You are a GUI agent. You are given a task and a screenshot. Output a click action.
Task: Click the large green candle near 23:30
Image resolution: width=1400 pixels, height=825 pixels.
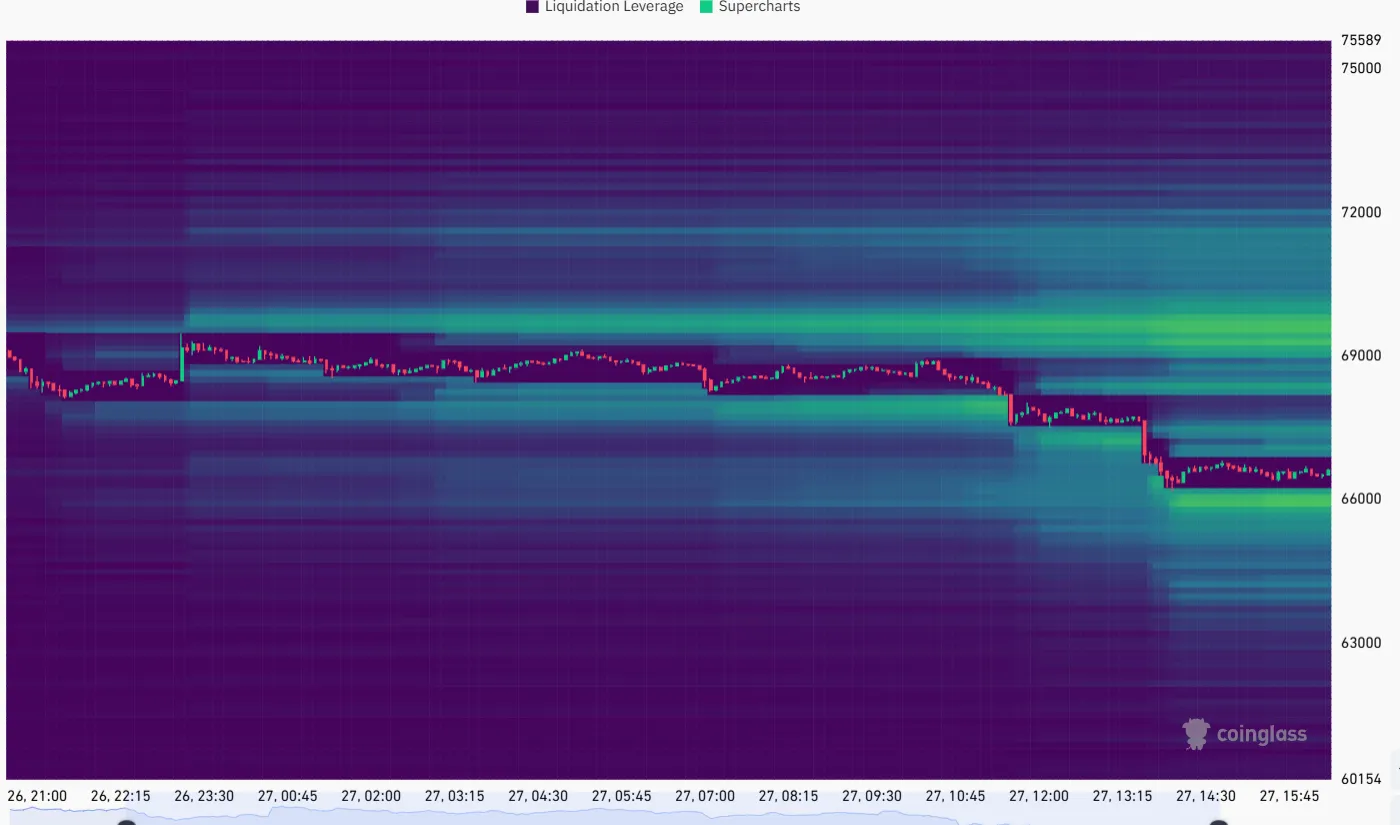tap(182, 361)
